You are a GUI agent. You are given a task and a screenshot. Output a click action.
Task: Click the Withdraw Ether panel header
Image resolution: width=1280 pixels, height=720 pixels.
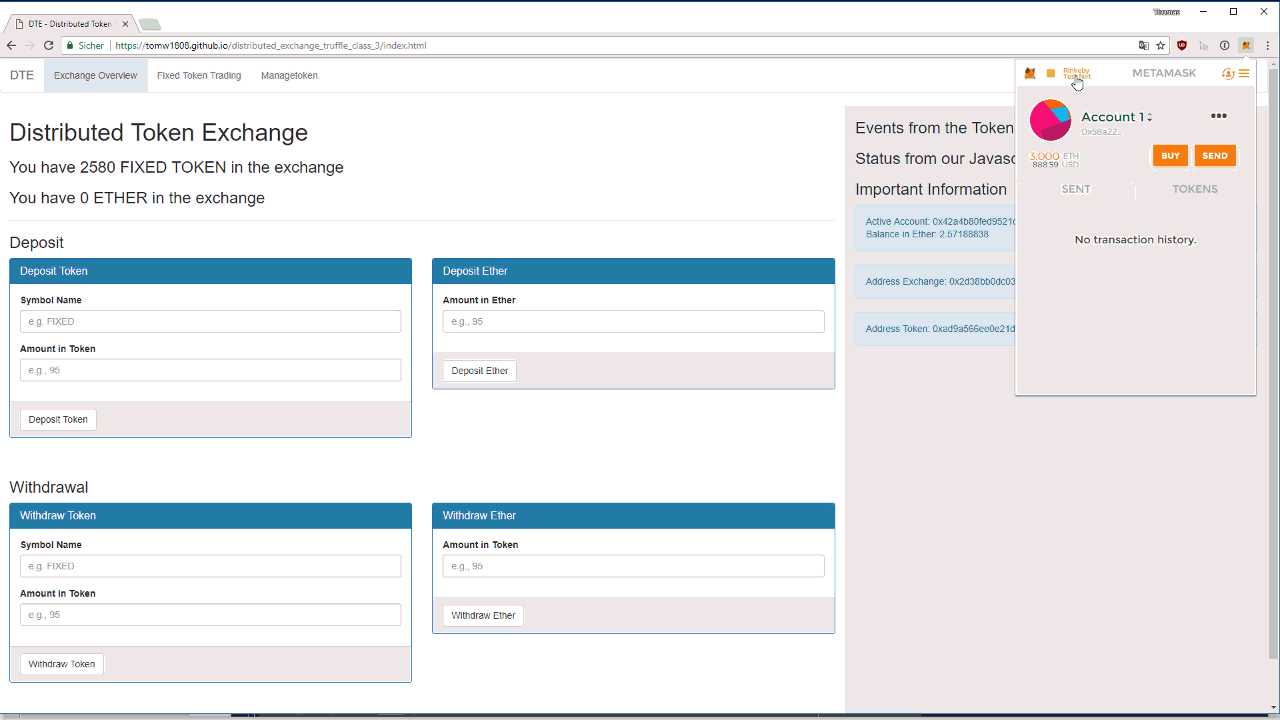pos(634,516)
